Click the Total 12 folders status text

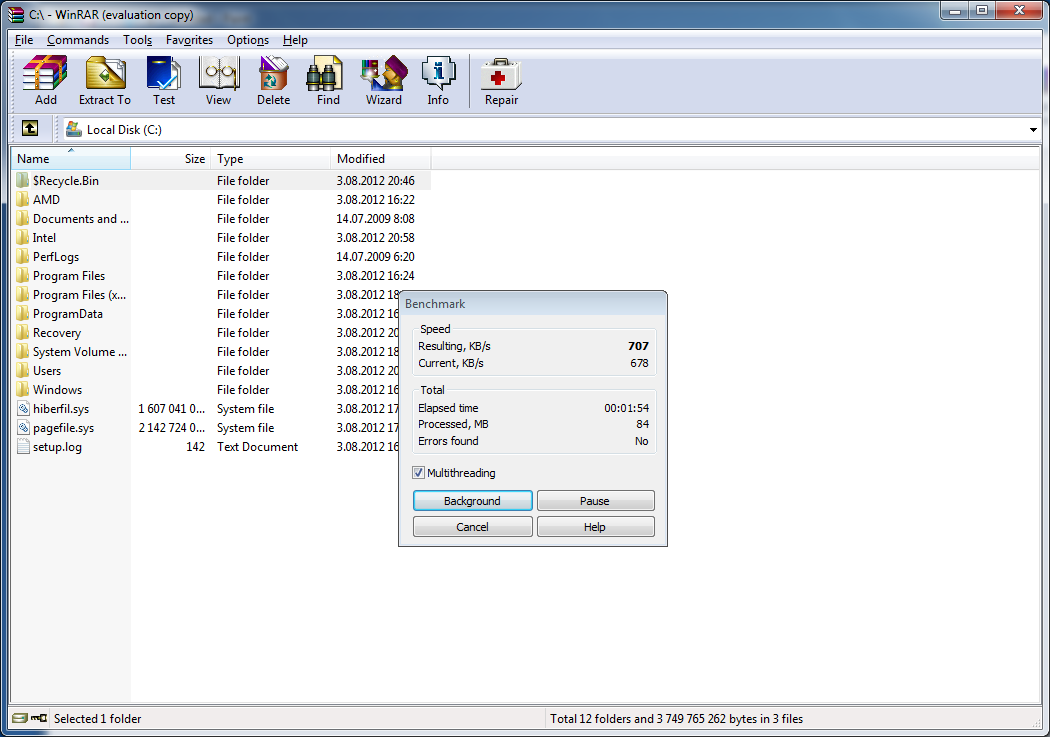[x=676, y=718]
